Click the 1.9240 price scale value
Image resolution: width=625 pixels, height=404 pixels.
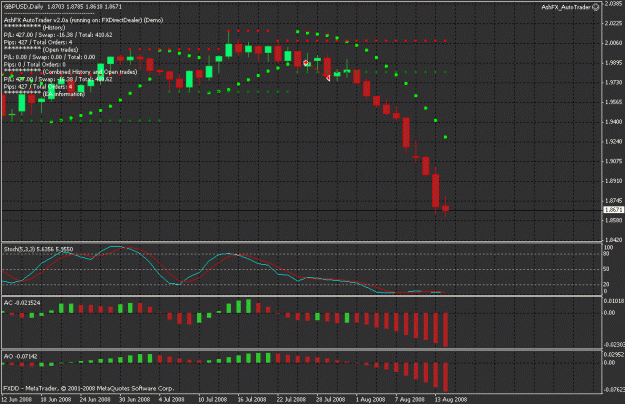[613, 141]
